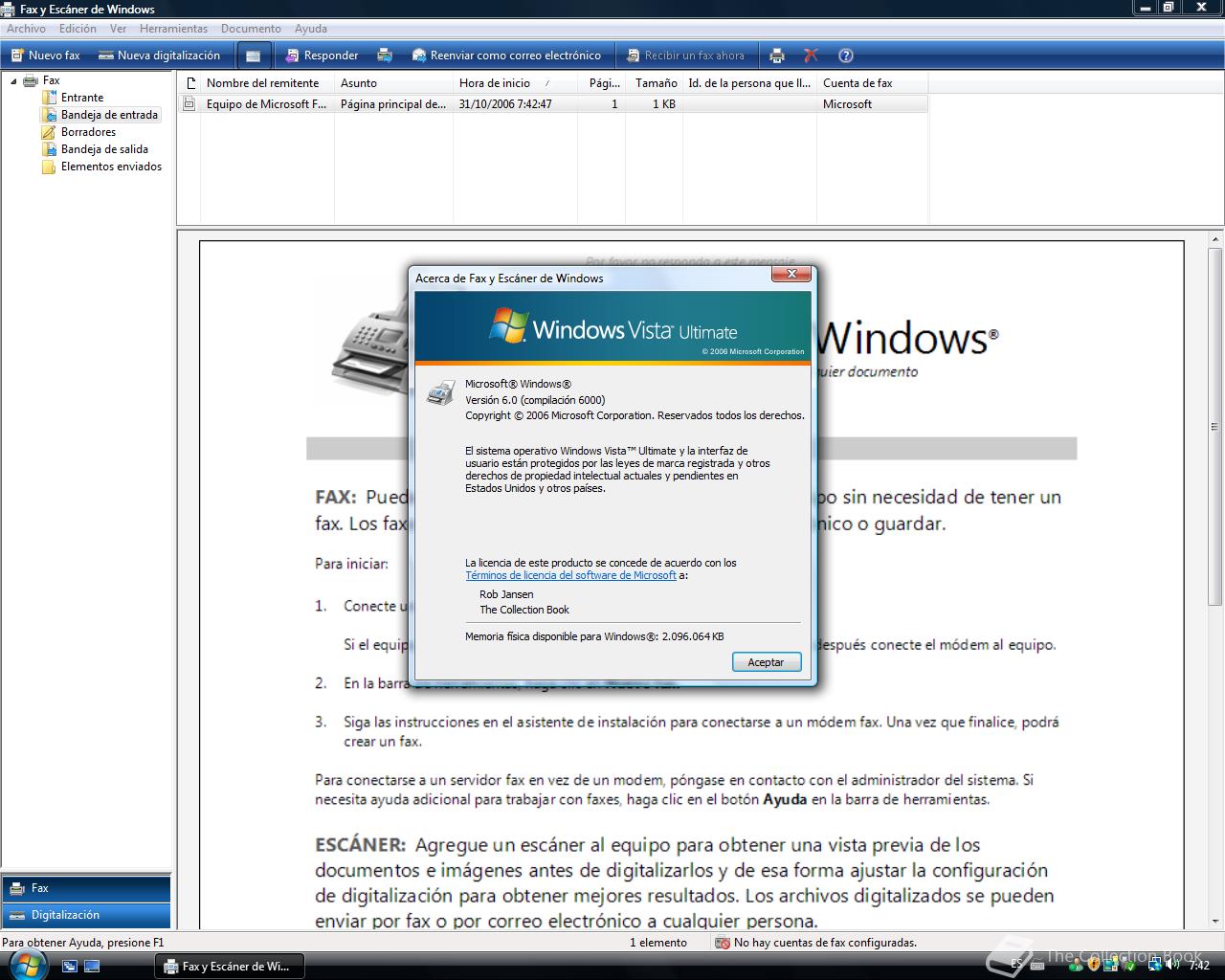Click the ES language indicator in the tray
Viewport: 1225px width, 980px height.
point(1016,966)
